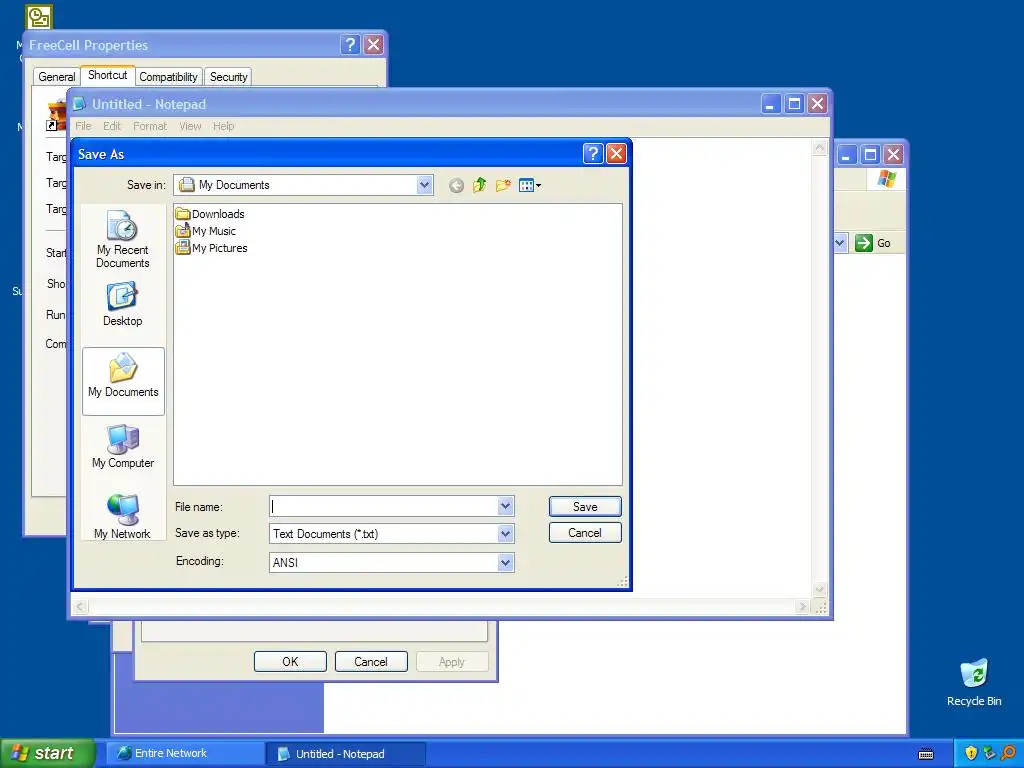
Task: Switch to Untitled - Notepad taskbar button
Action: point(346,754)
